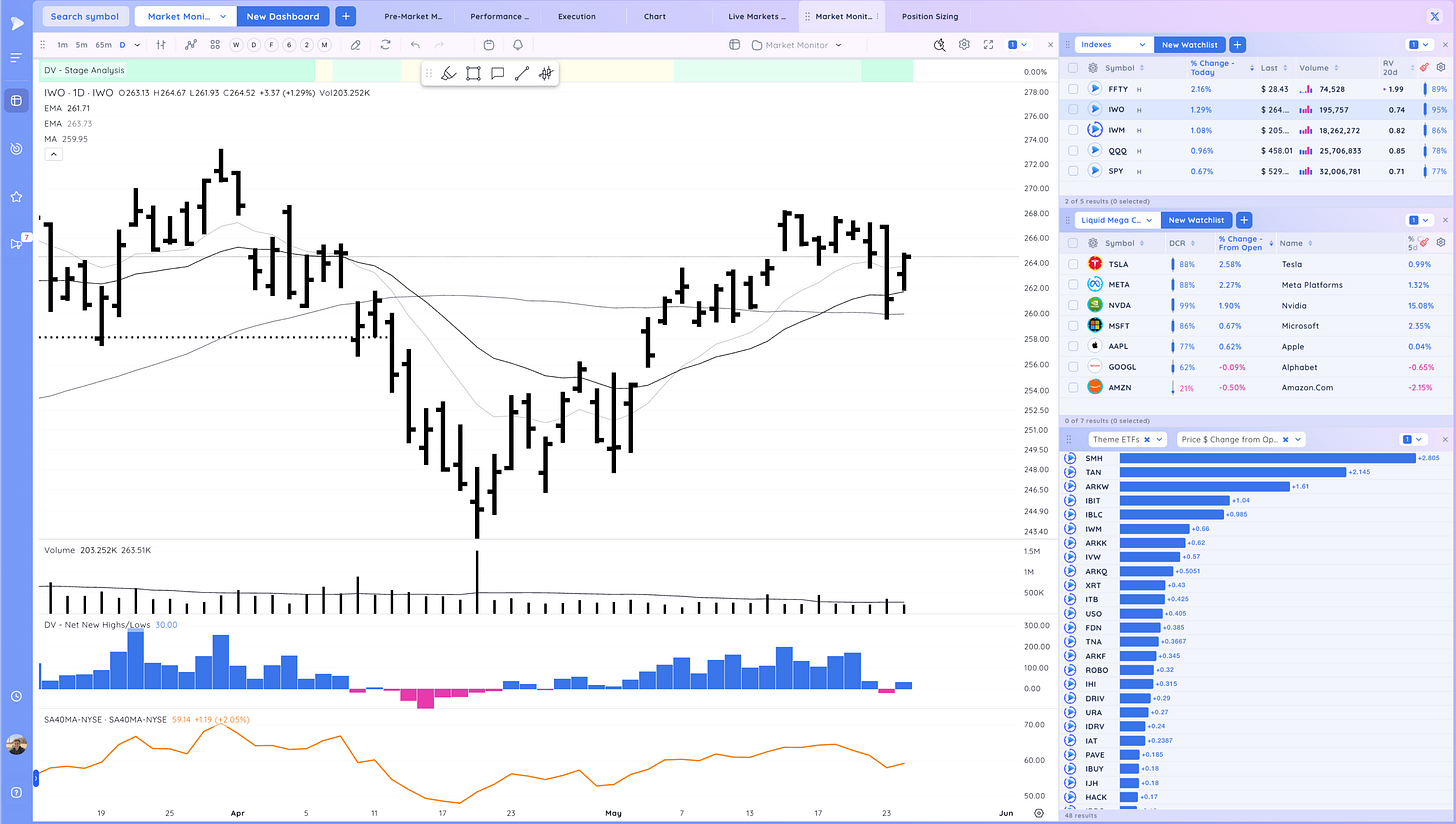Select the 65m timeframe
The width and height of the screenshot is (1456, 824).
[104, 45]
